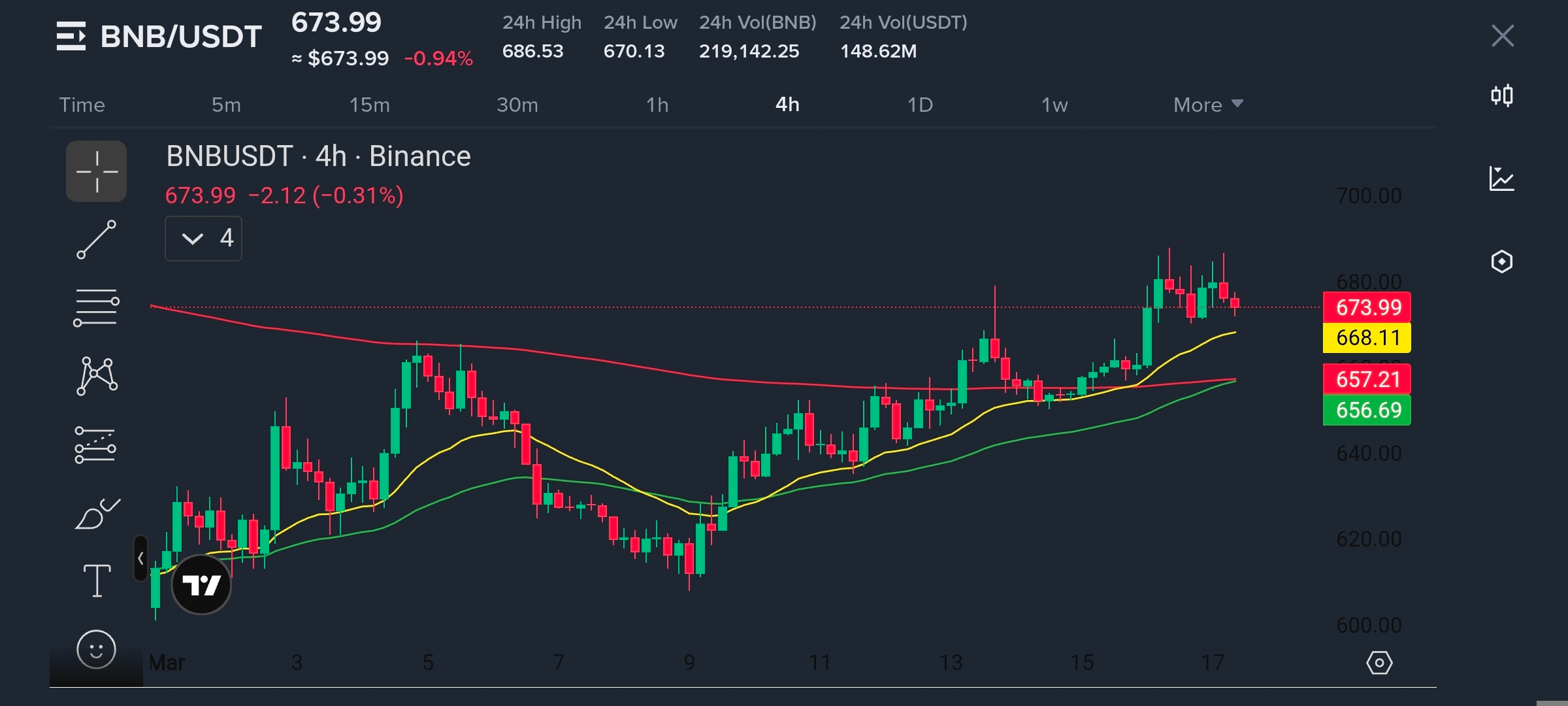Viewport: 1568px width, 706px height.
Task: Switch to the 15m timeframe tab
Action: [369, 105]
